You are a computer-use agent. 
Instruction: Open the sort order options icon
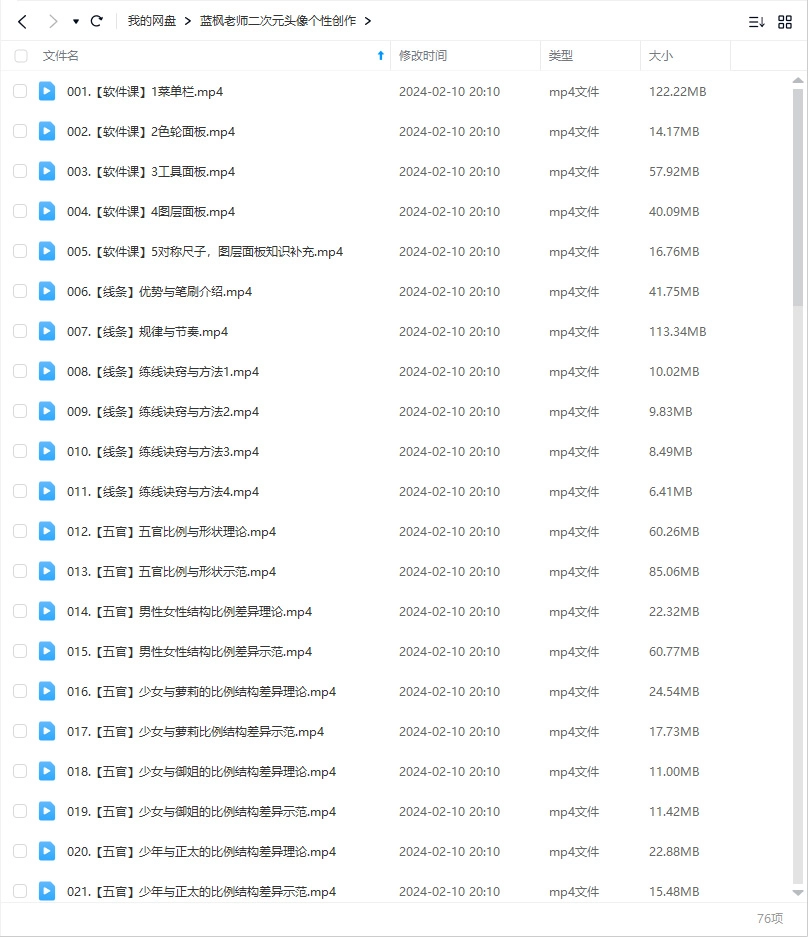pos(756,21)
